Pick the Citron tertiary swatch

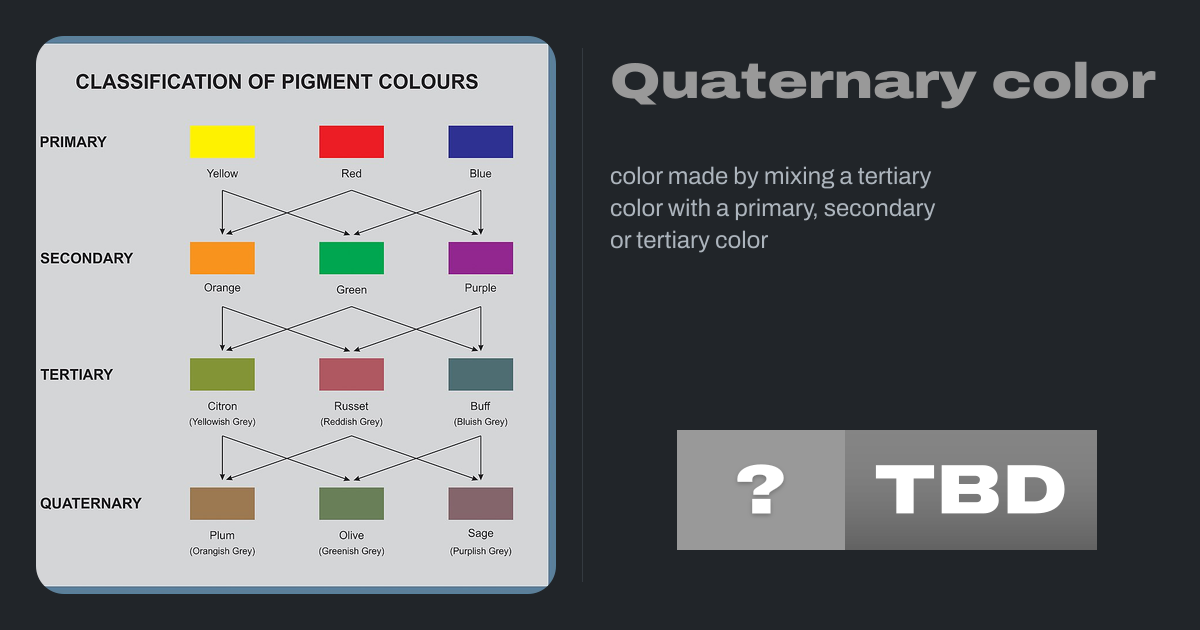click(222, 374)
